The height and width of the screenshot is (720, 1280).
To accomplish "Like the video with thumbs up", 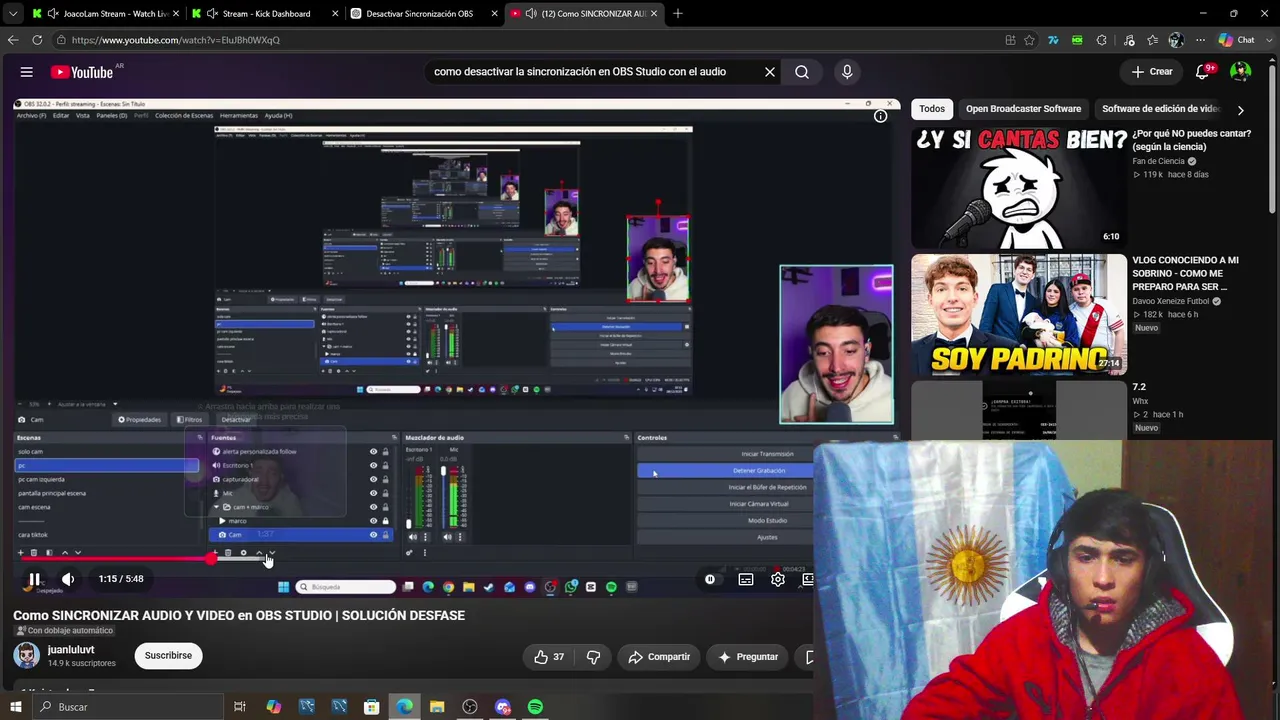I will [x=549, y=657].
